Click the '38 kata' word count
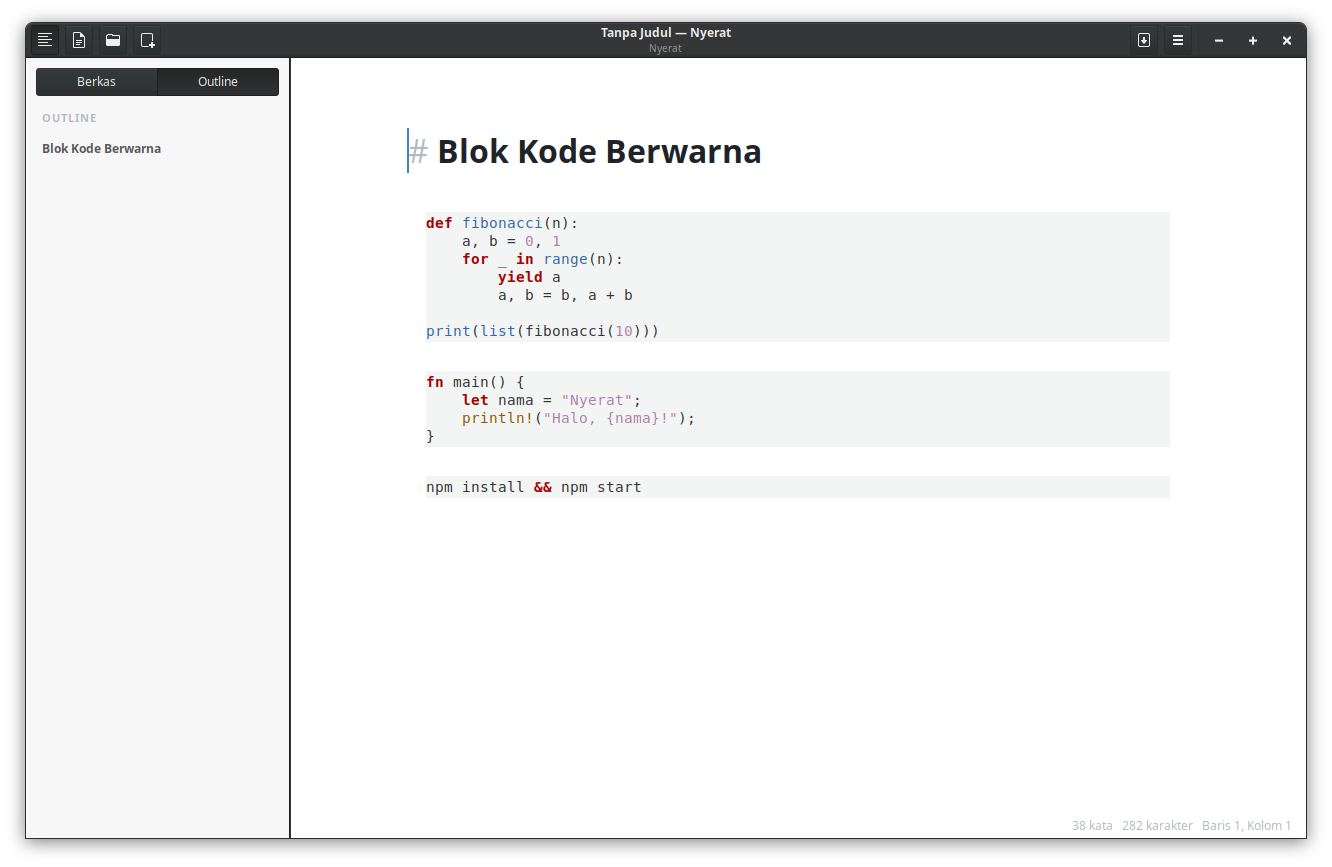This screenshot has height=867, width=1332. (1092, 826)
